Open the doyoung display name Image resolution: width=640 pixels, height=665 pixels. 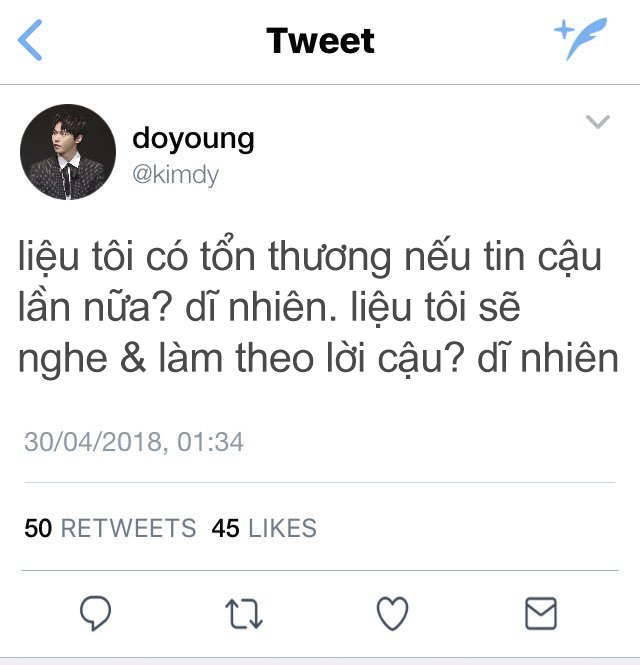click(x=193, y=140)
